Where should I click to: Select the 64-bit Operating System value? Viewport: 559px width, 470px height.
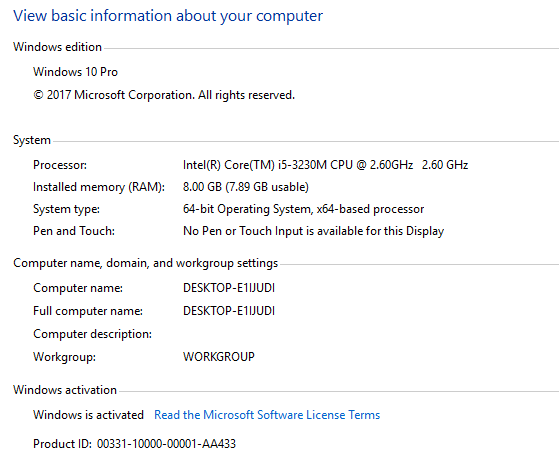coord(303,209)
